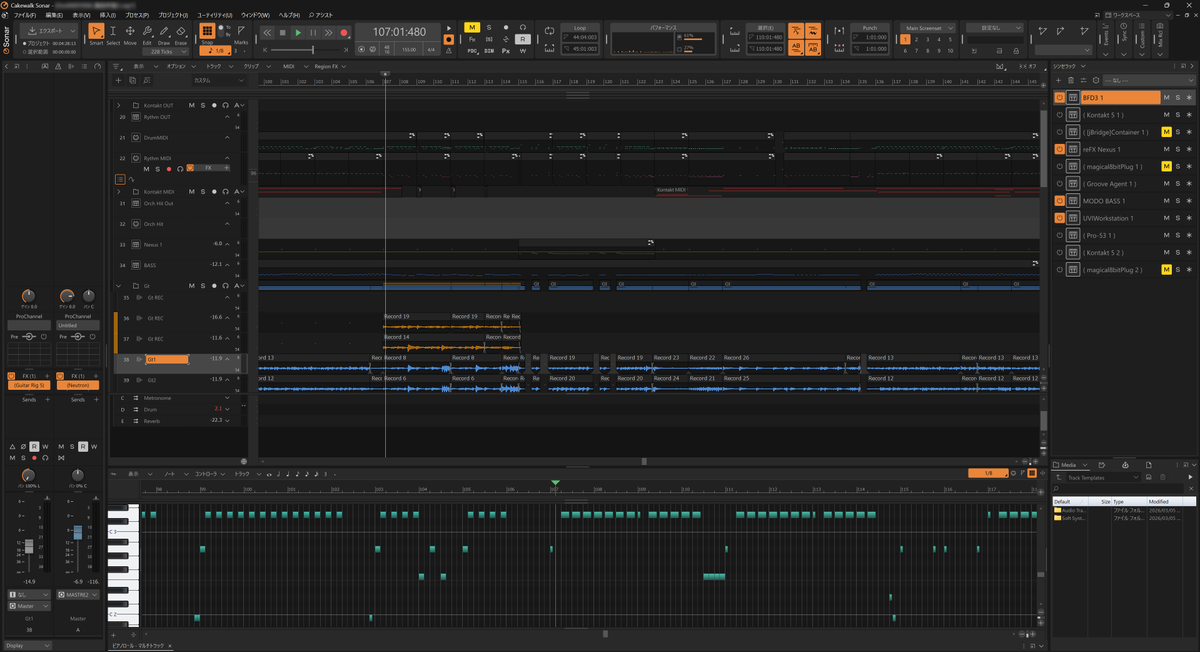
Task: Open the ユーティリティ(U) menu
Action: [x=213, y=15]
